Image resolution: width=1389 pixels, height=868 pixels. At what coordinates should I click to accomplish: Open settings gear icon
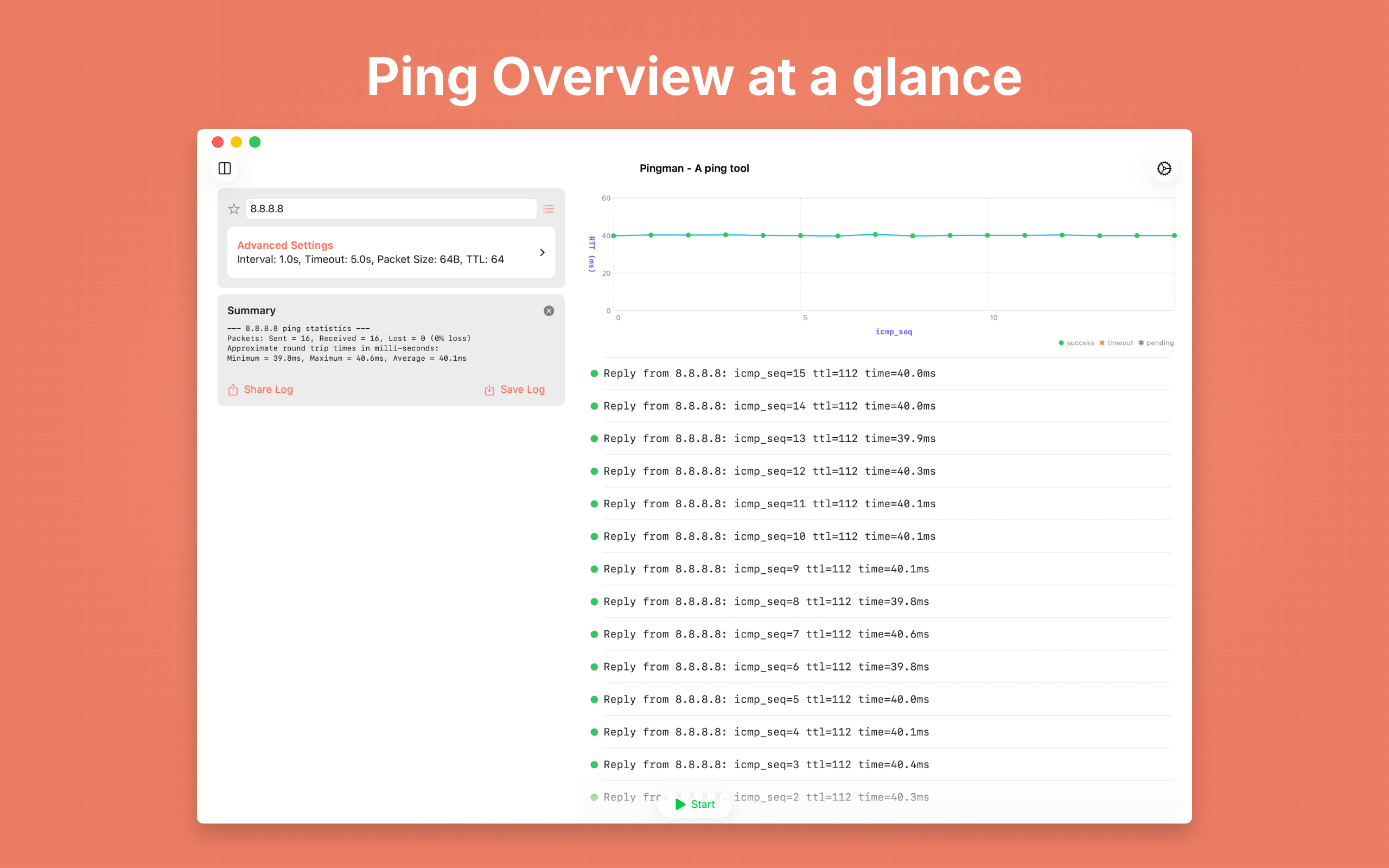coord(1164,168)
